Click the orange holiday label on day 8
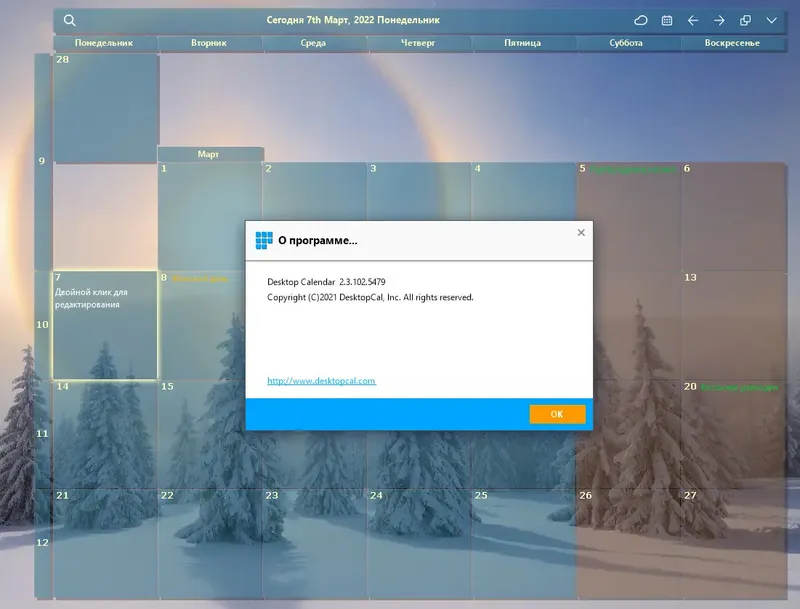Image resolution: width=800 pixels, height=609 pixels. tap(200, 278)
